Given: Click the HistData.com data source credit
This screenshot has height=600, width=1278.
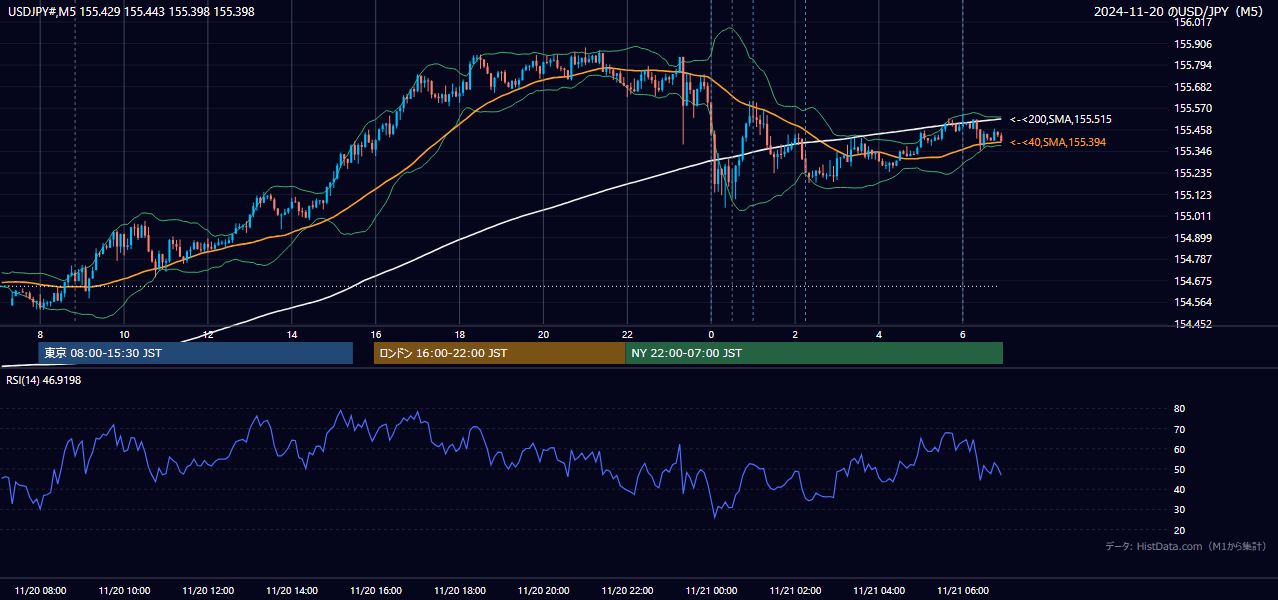Looking at the screenshot, I should click(x=1186, y=546).
